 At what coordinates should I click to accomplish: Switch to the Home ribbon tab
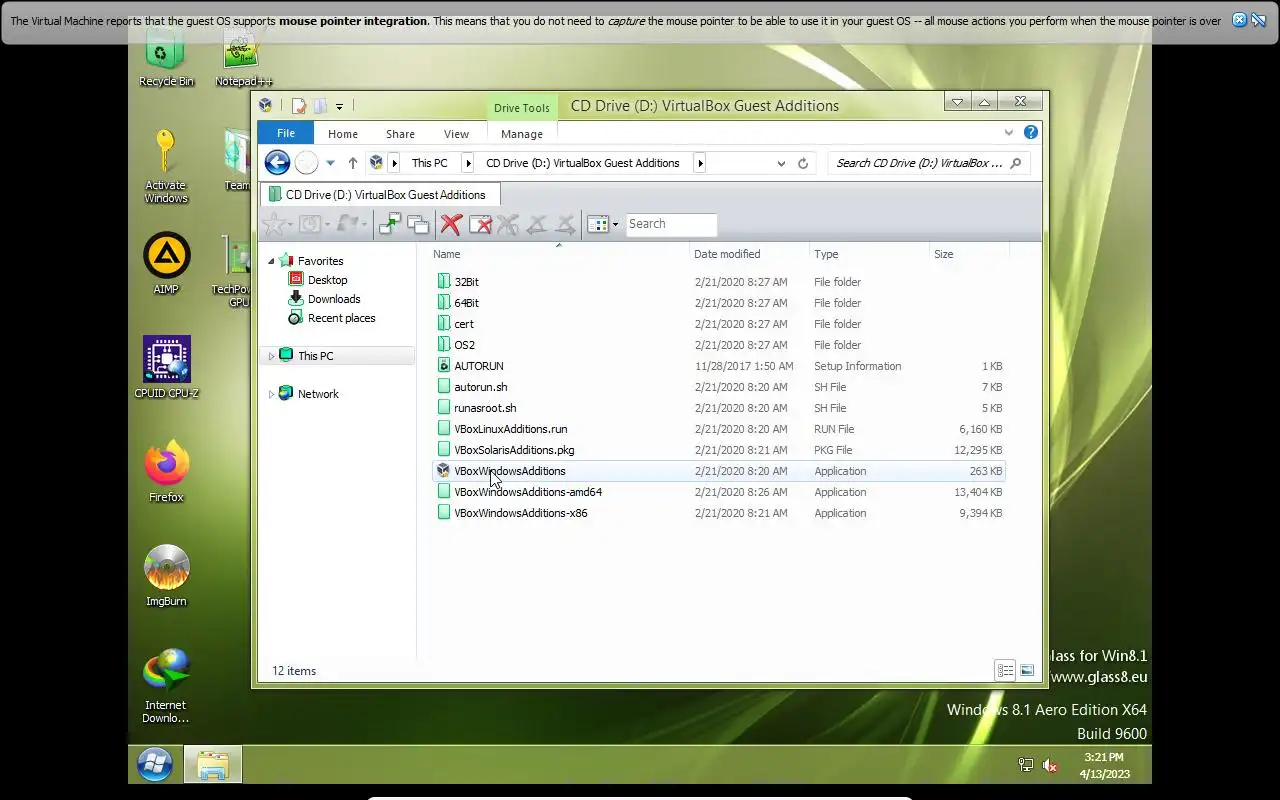tap(343, 134)
